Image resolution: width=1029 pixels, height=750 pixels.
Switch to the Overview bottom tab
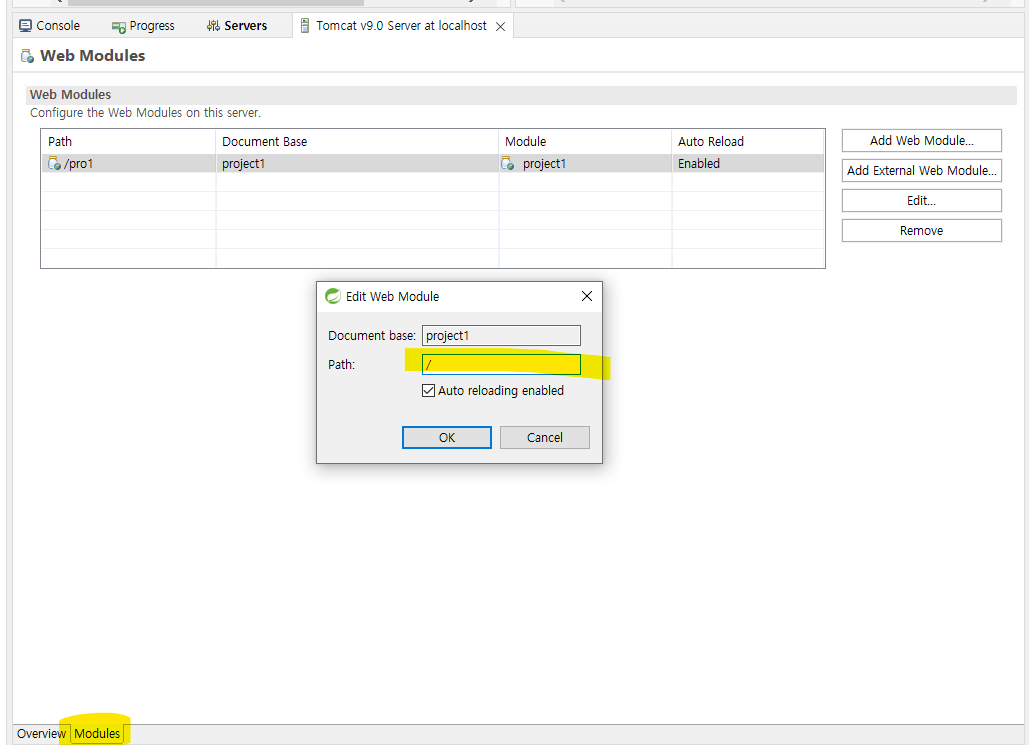(41, 734)
